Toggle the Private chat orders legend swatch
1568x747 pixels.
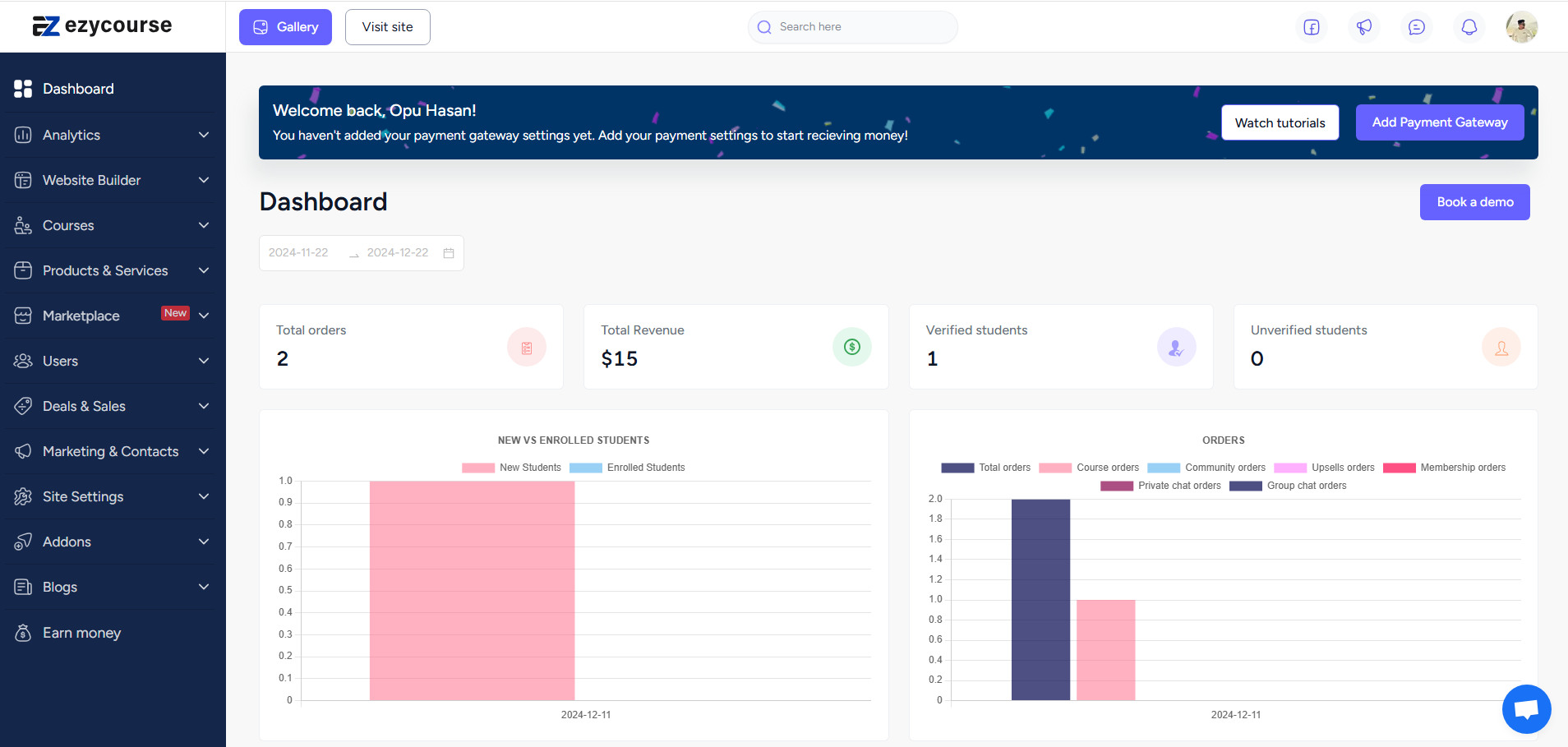tap(1117, 486)
